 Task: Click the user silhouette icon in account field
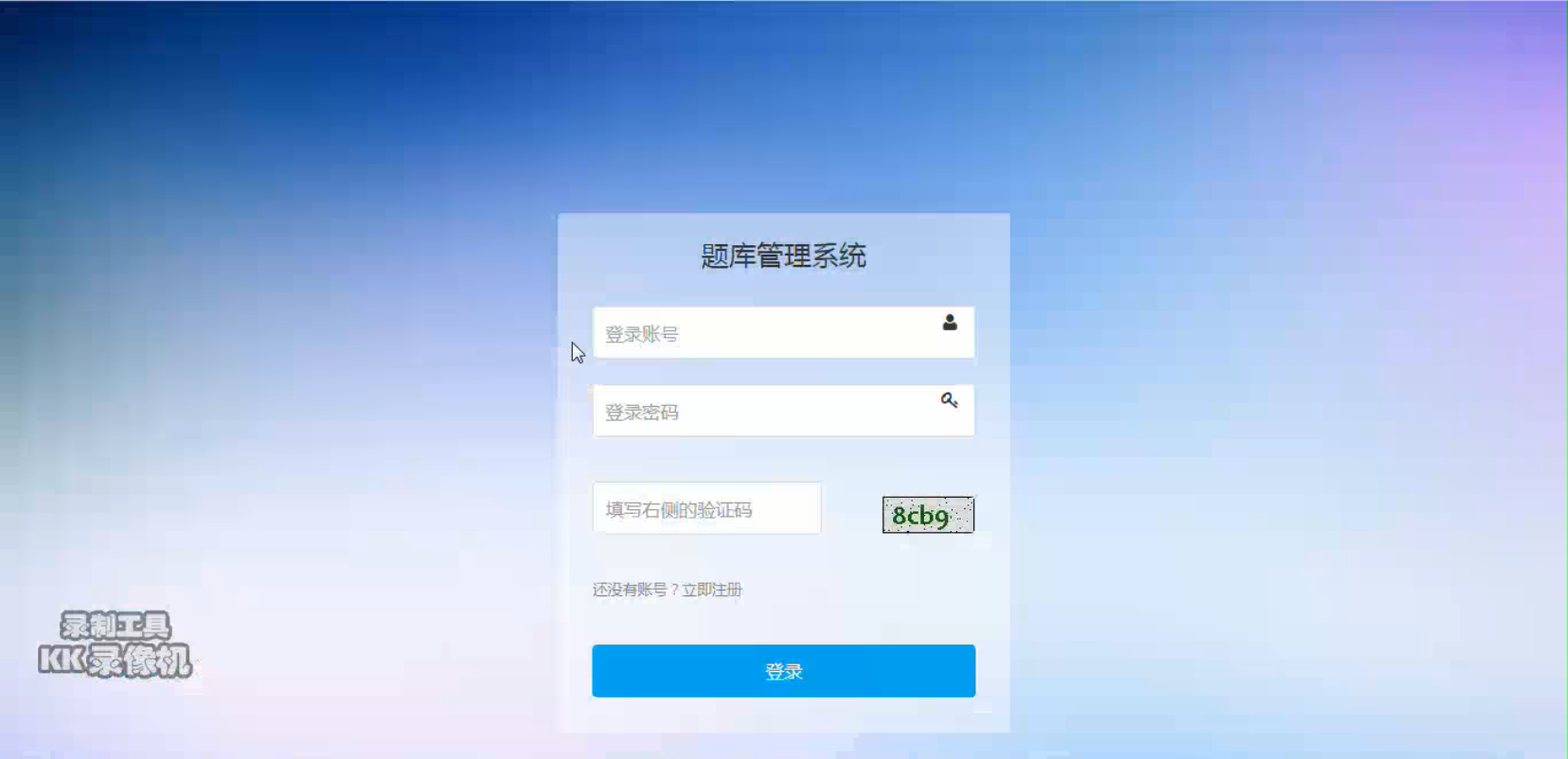coord(950,323)
